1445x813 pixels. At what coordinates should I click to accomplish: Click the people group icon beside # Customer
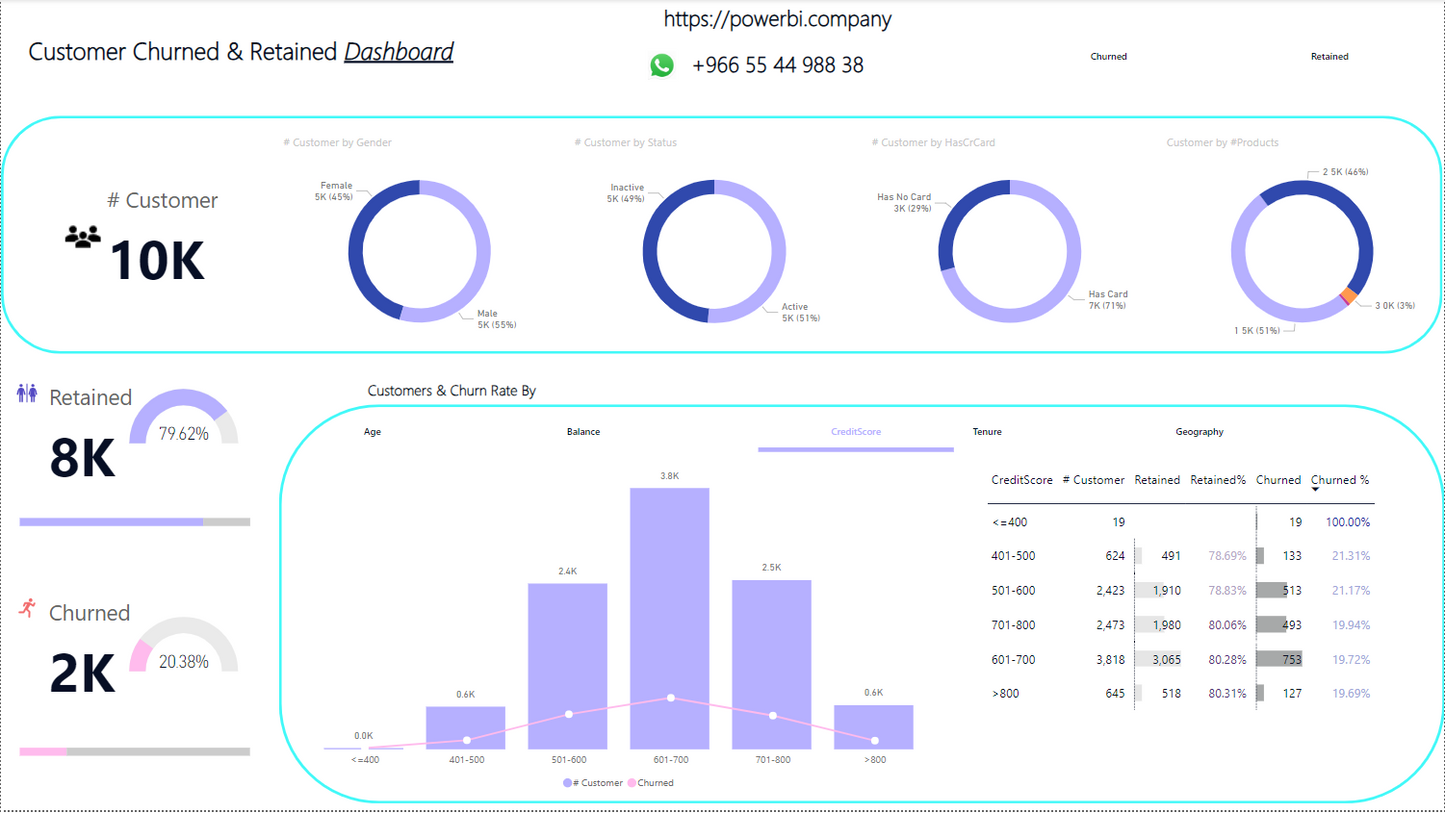tap(83, 237)
